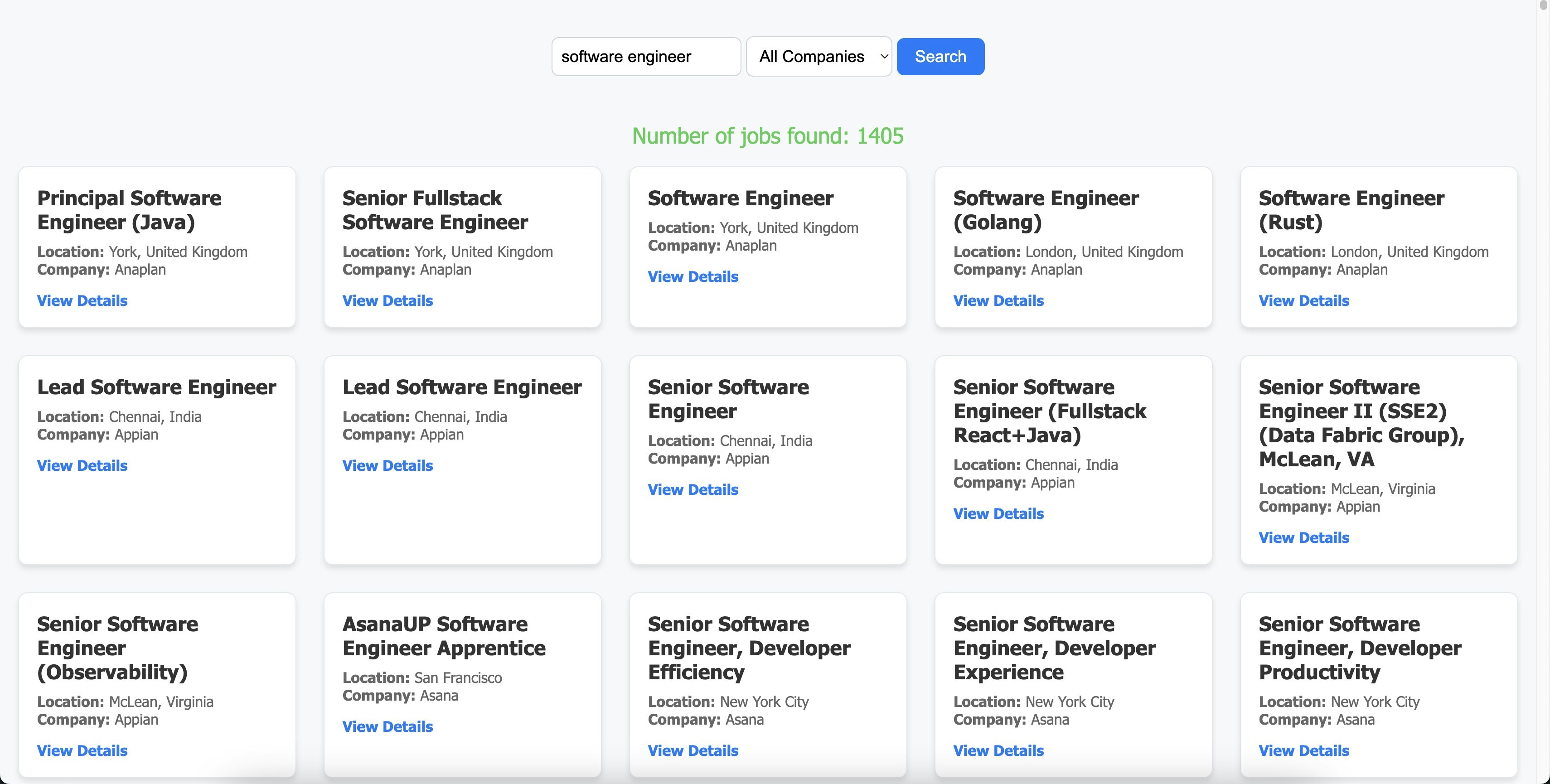The width and height of the screenshot is (1550, 784).
Task: Click 'Company: Asana' on the AsanaUP Apprentice card
Action: pos(401,696)
